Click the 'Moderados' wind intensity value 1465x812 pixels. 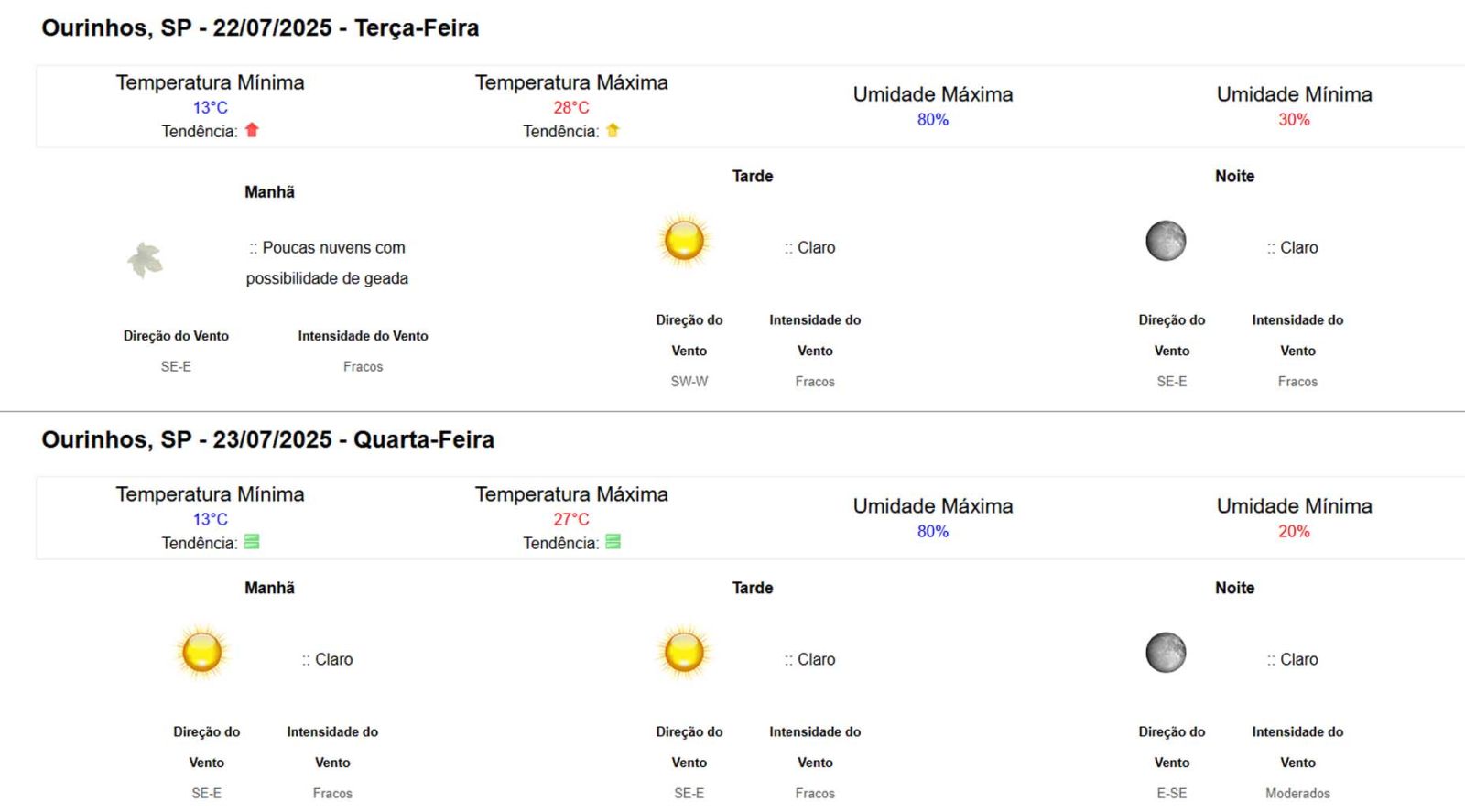[1297, 794]
